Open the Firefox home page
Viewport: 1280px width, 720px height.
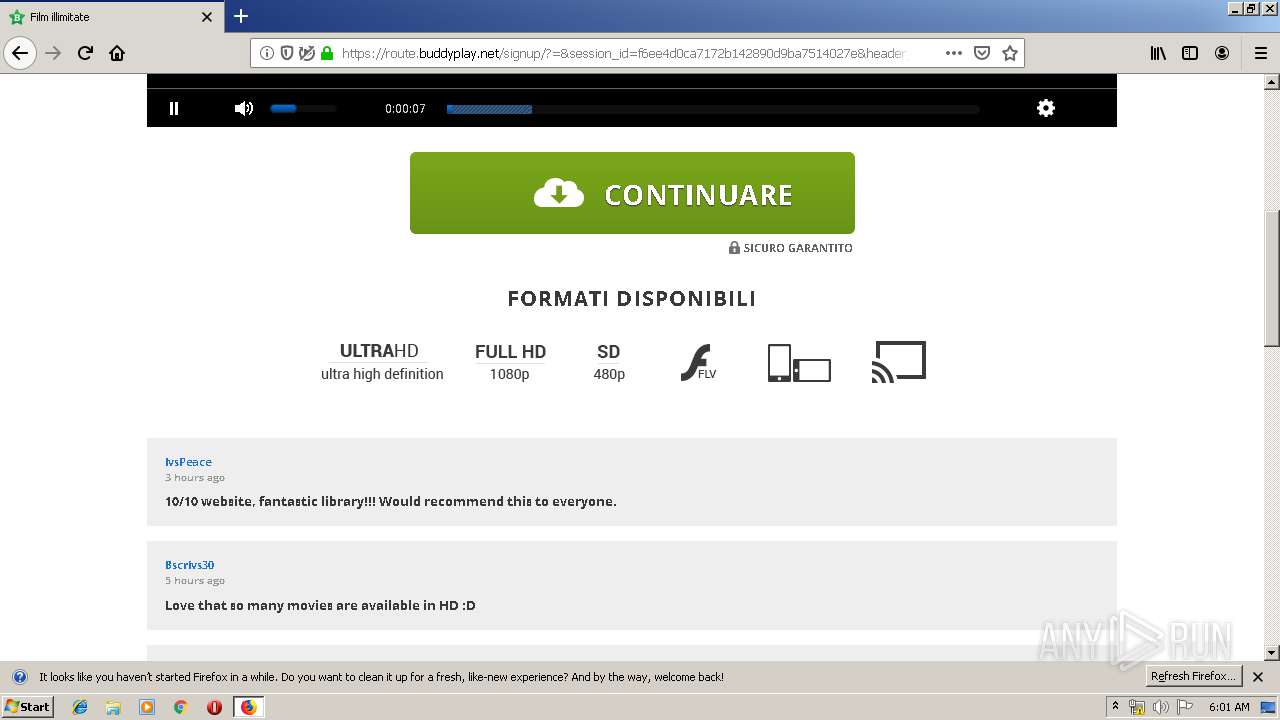(x=117, y=53)
